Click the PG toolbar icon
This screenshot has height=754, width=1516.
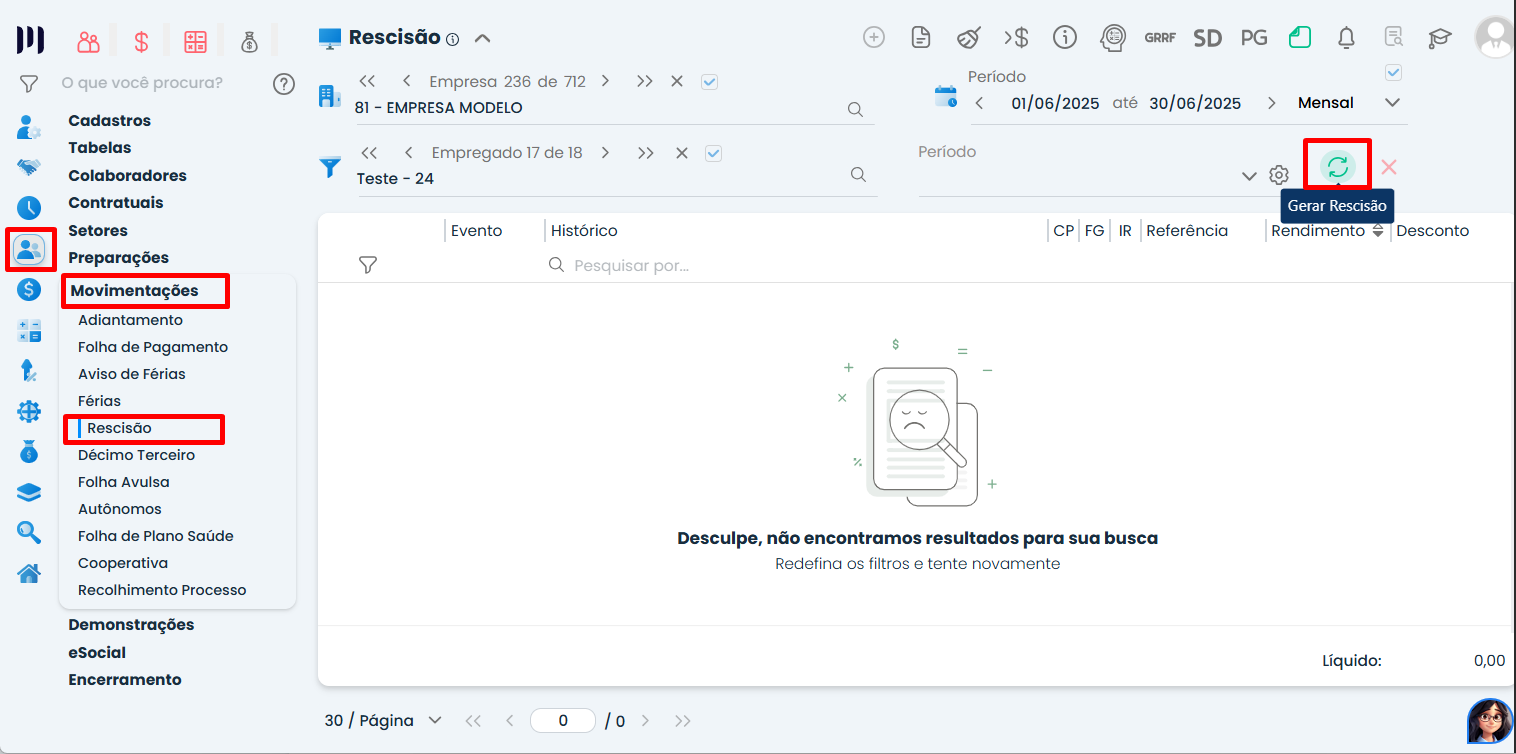(x=1253, y=38)
